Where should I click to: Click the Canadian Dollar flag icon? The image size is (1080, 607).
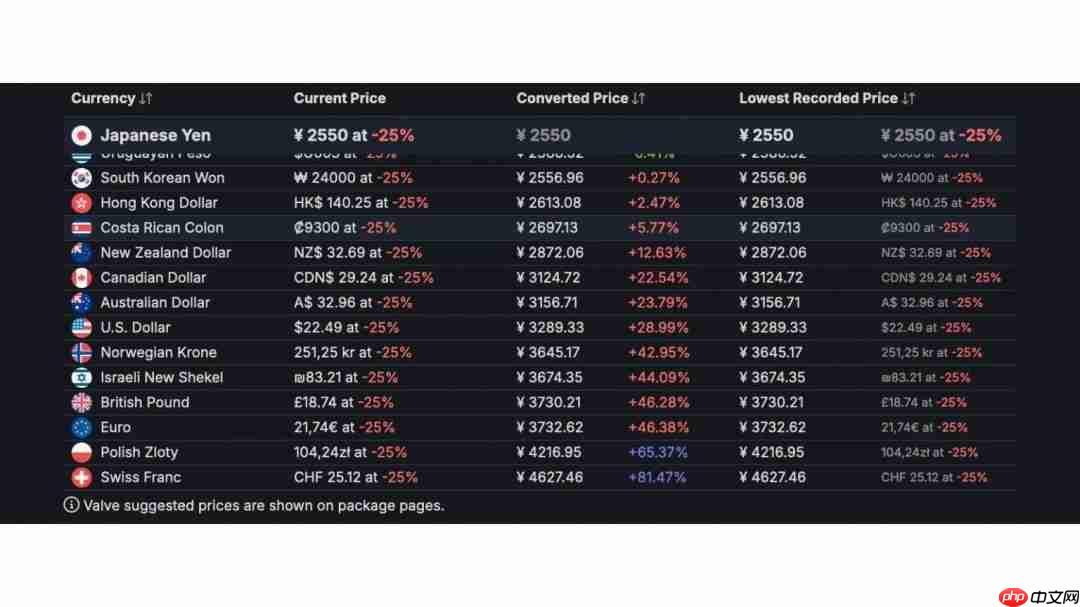pos(81,278)
